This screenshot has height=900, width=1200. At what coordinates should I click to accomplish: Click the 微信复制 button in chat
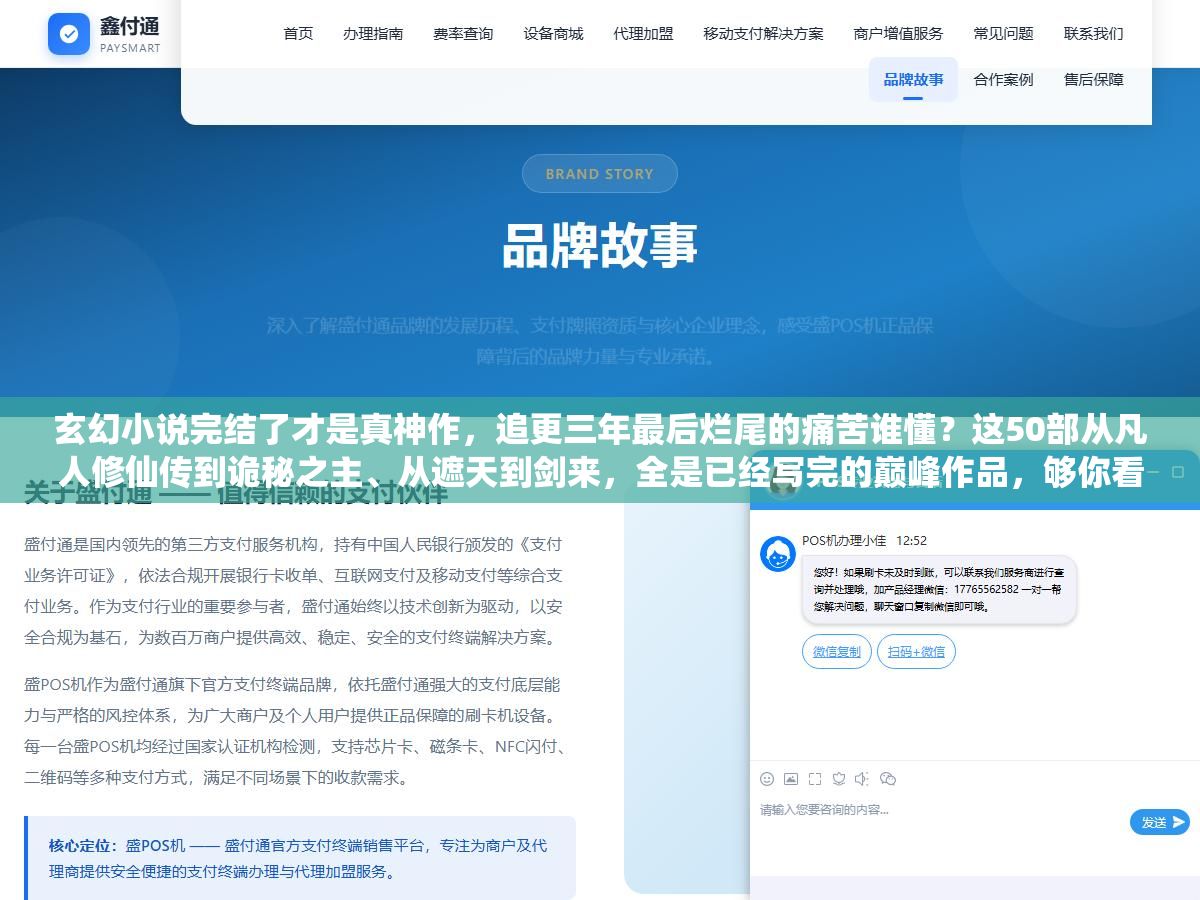[836, 652]
